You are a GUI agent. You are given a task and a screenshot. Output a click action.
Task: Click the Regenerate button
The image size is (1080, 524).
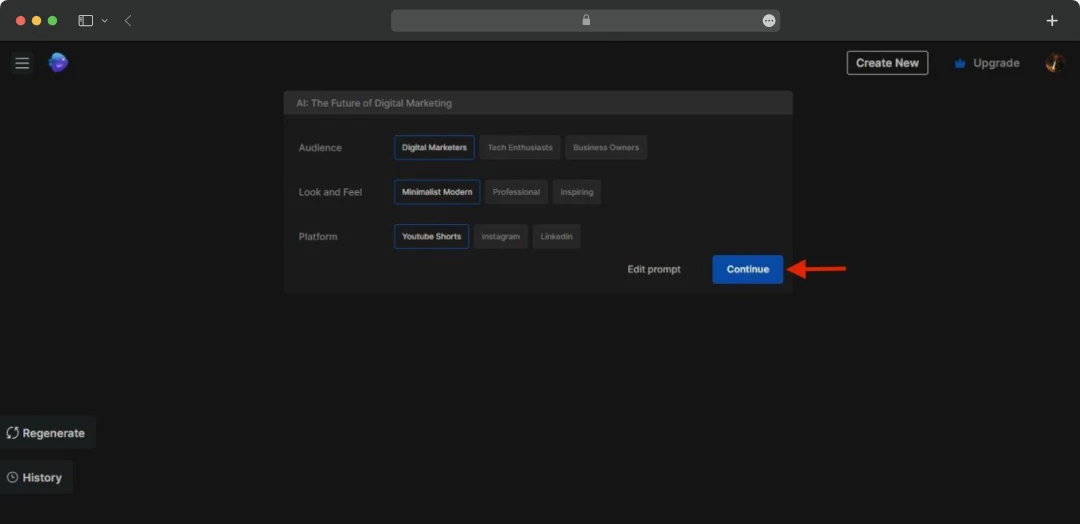(x=47, y=433)
